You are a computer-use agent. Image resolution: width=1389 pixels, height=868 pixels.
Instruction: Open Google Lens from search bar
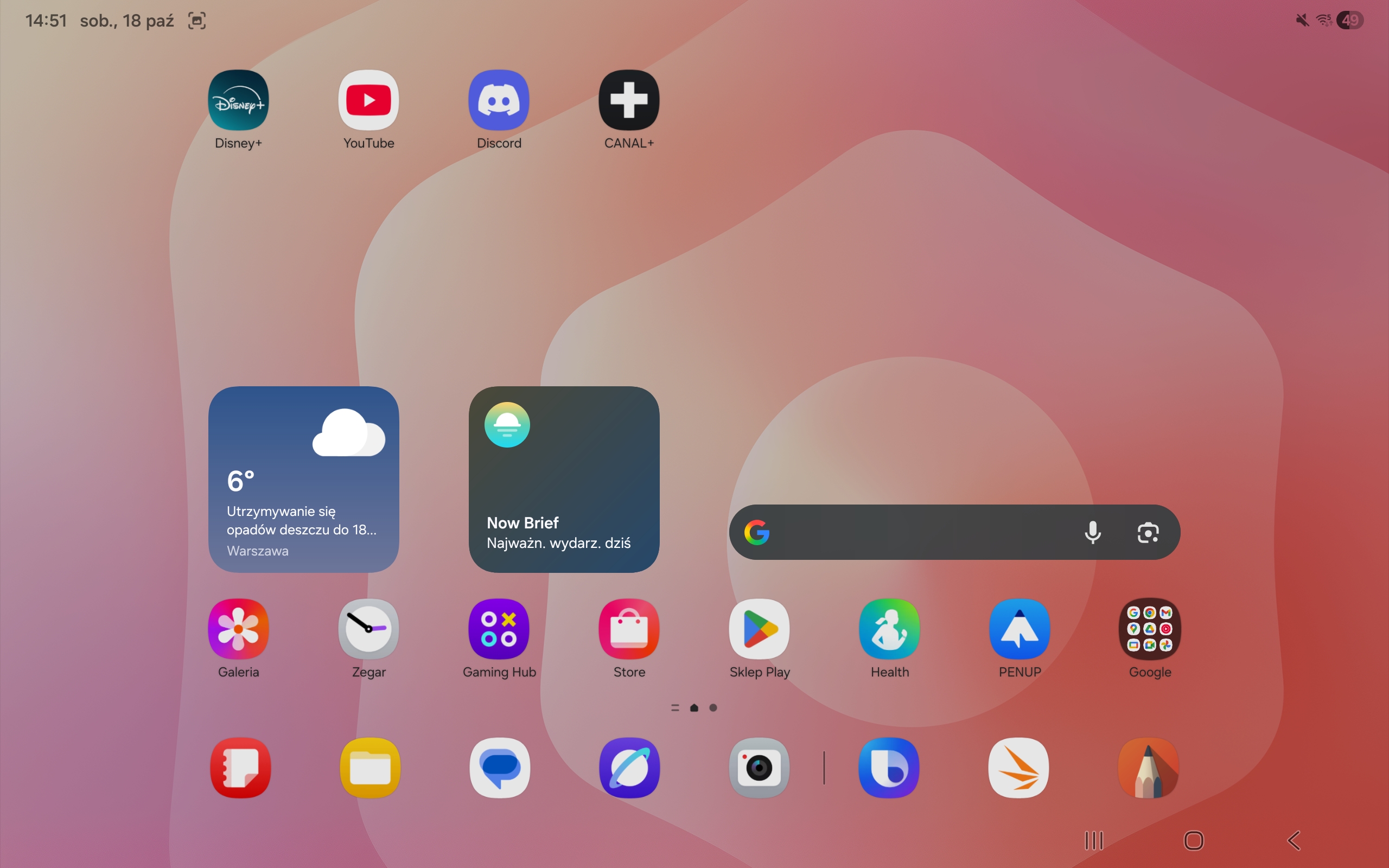[x=1148, y=533]
